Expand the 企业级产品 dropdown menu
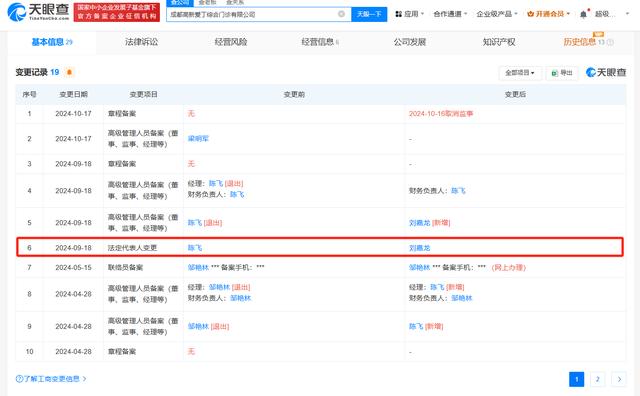Screen dimensions: 640x396 [x=497, y=14]
